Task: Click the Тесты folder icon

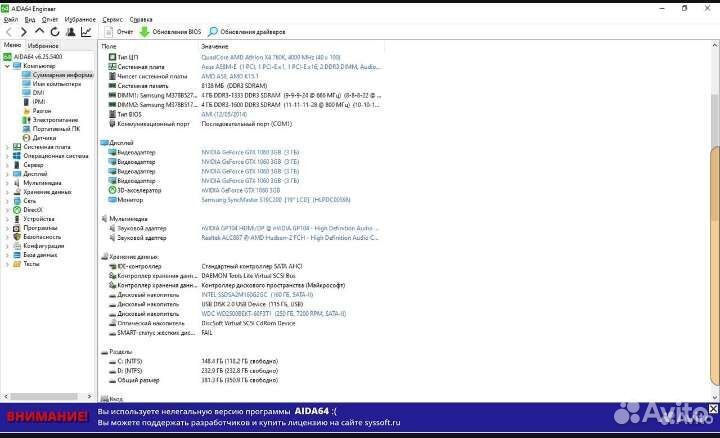Action: click(17, 264)
